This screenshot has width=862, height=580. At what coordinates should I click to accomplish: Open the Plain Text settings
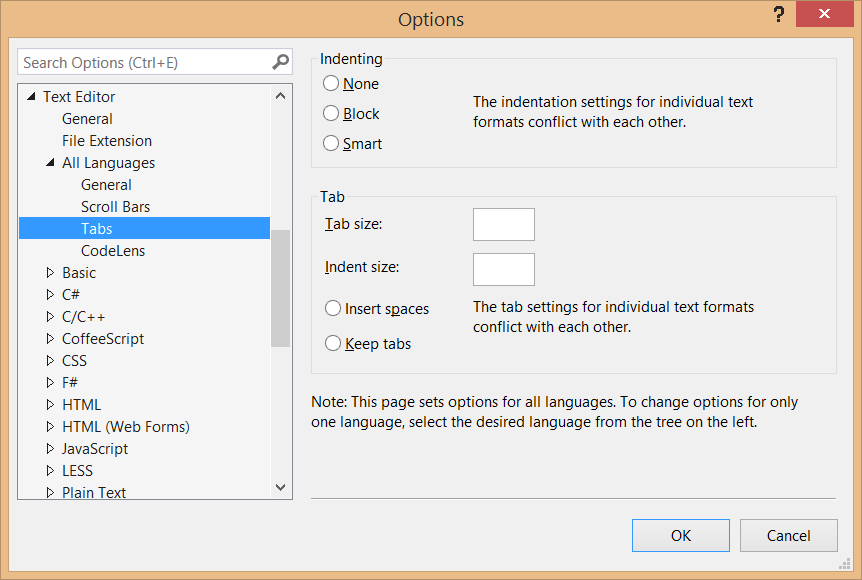93,492
